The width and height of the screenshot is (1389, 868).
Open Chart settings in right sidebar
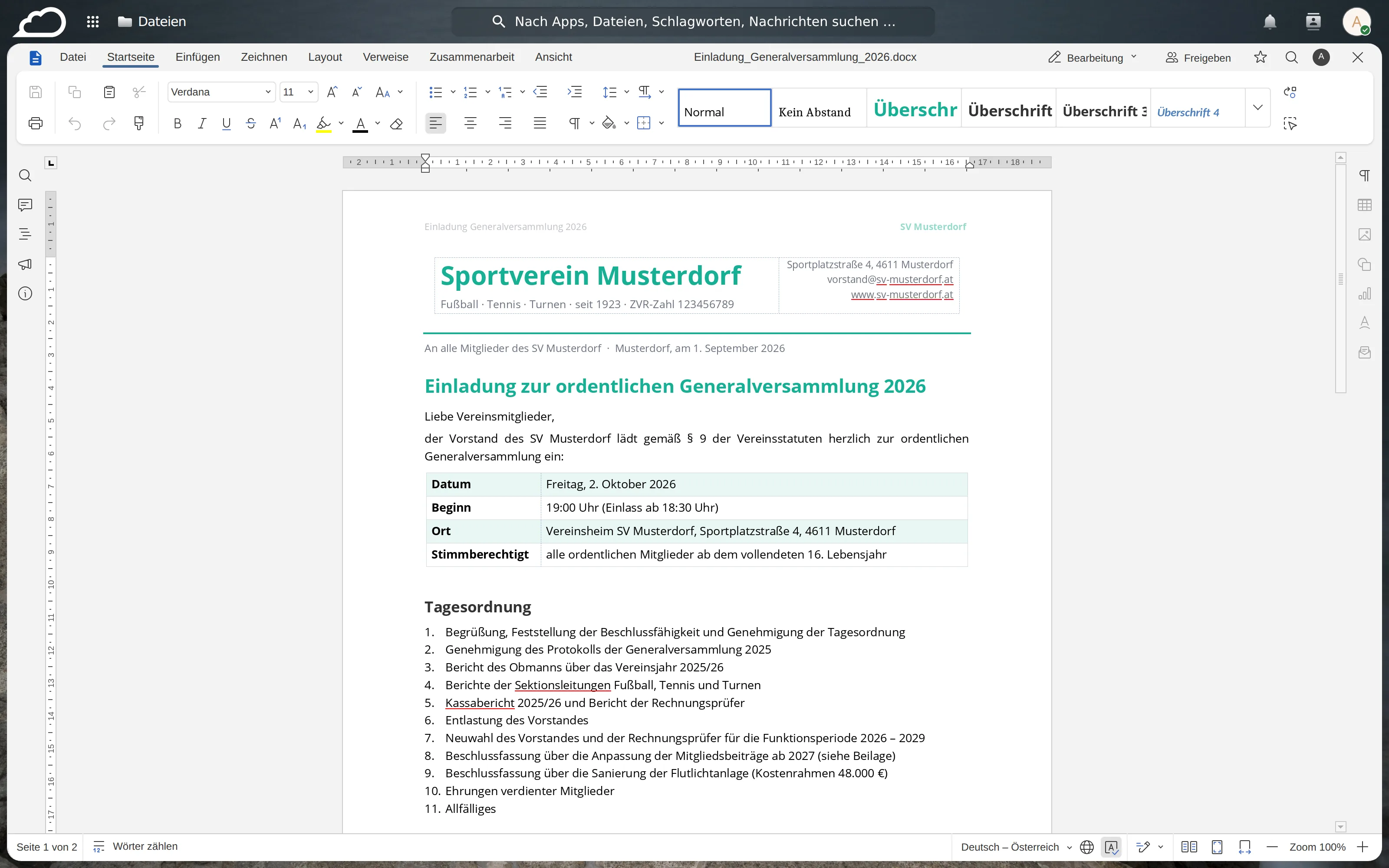click(1364, 293)
